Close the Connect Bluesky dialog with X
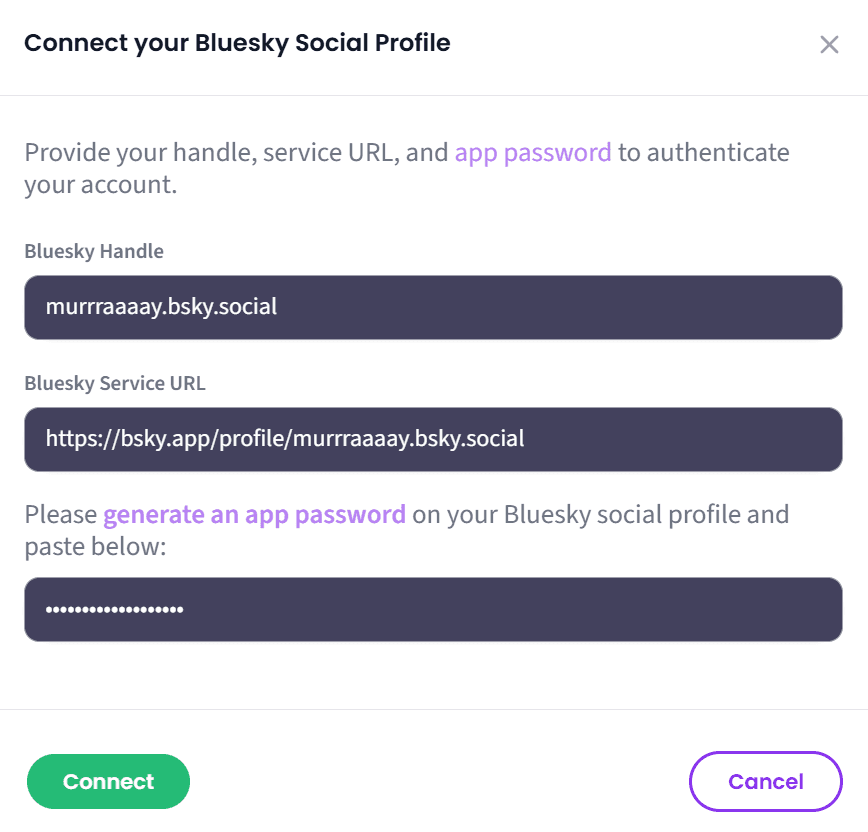This screenshot has width=868, height=832. click(829, 45)
